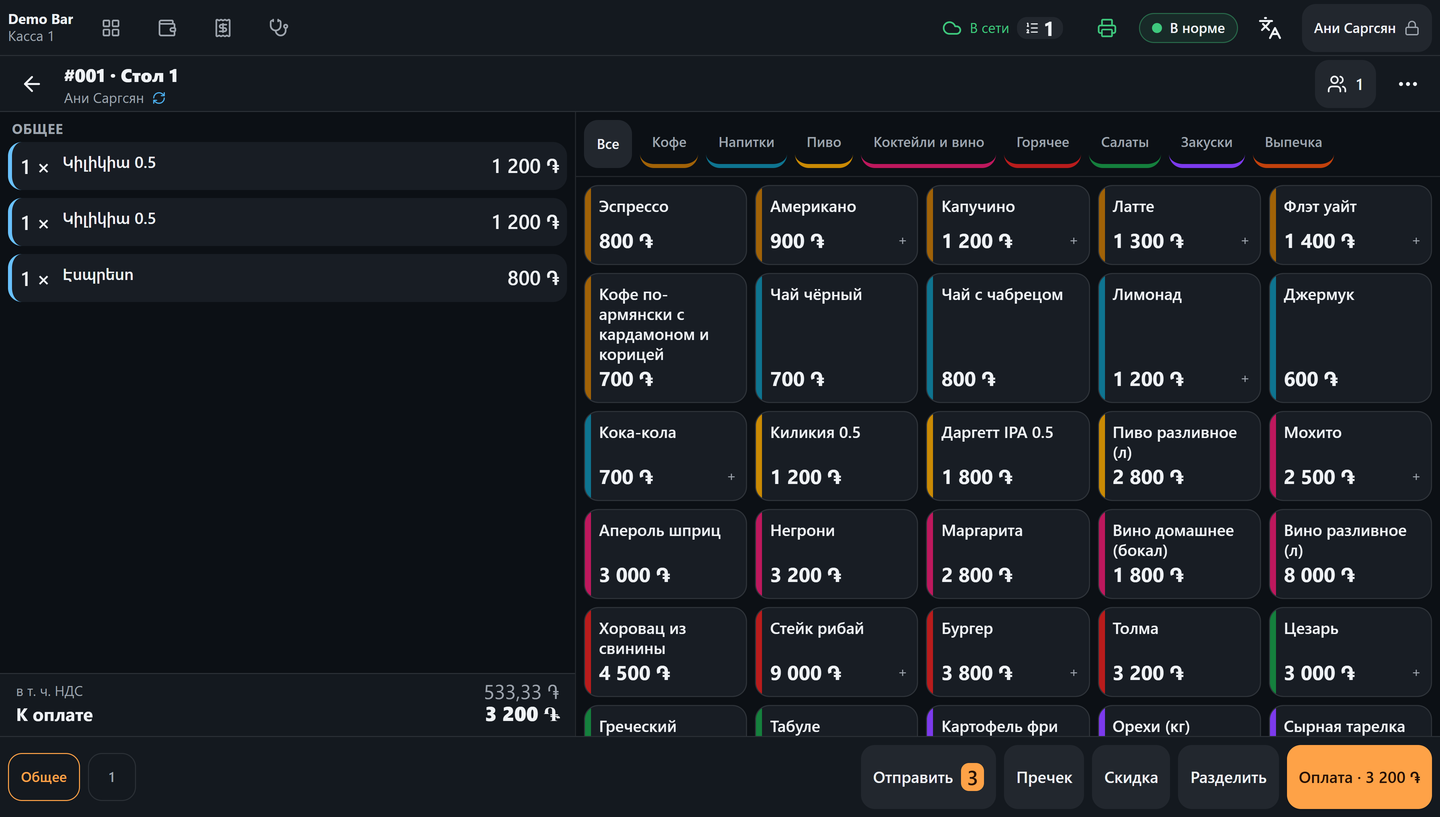Screen dimensions: 1440x817
Task: Open the tables grid view icon
Action: (111, 28)
